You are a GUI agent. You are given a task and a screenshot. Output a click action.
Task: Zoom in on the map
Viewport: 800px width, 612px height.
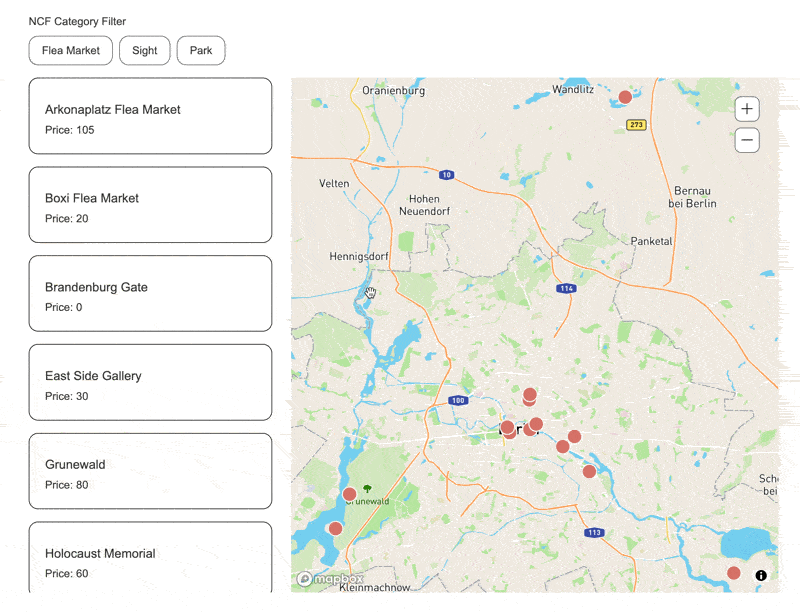coord(747,109)
